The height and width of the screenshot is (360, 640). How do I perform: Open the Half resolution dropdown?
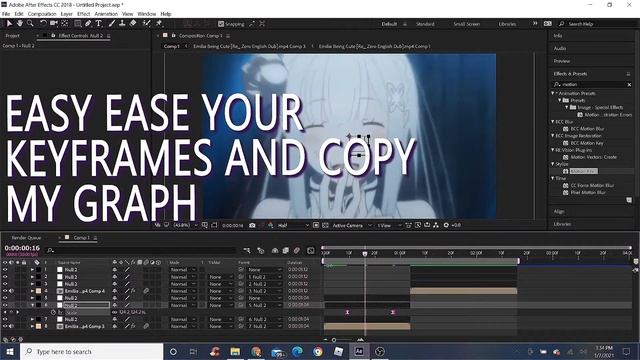(x=293, y=225)
